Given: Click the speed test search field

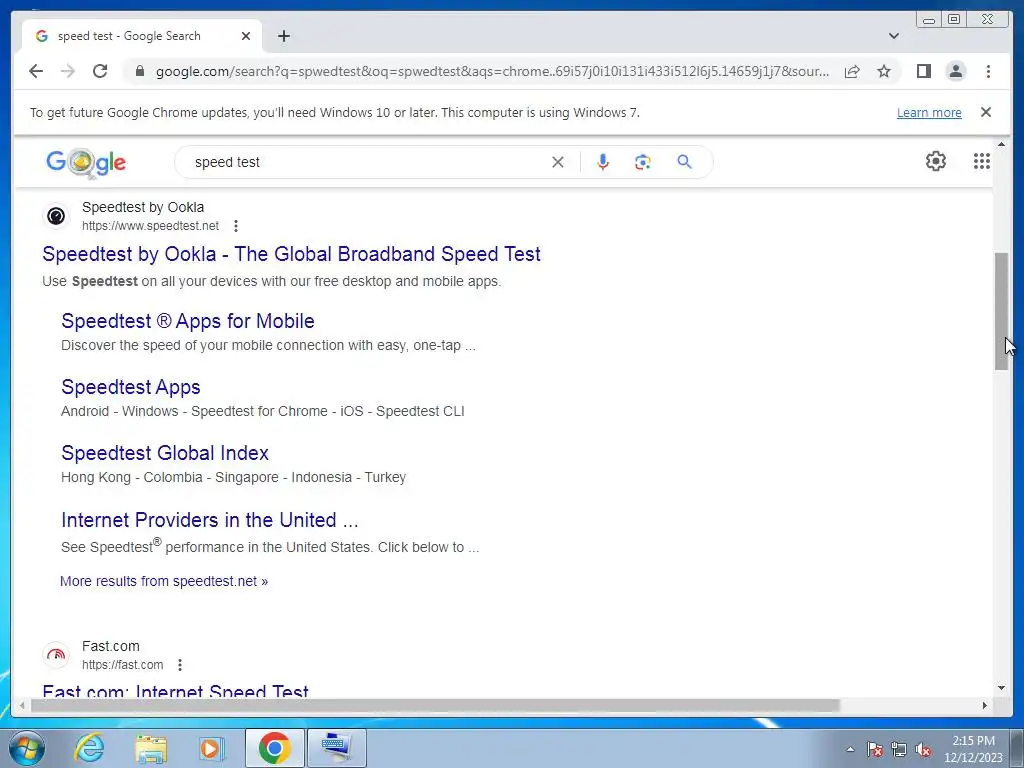Looking at the screenshot, I should coord(366,162).
